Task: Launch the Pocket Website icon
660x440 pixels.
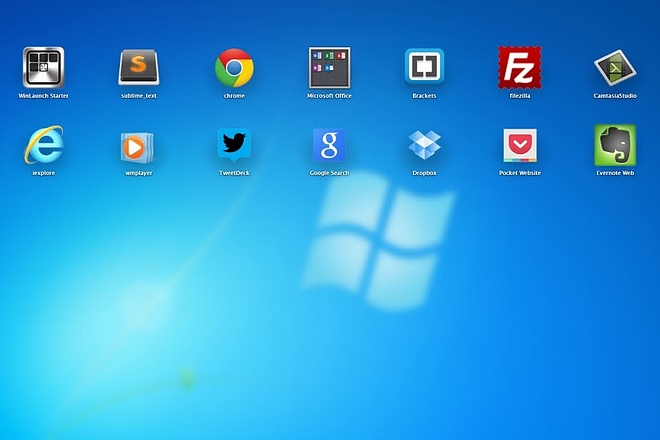Action: point(520,145)
